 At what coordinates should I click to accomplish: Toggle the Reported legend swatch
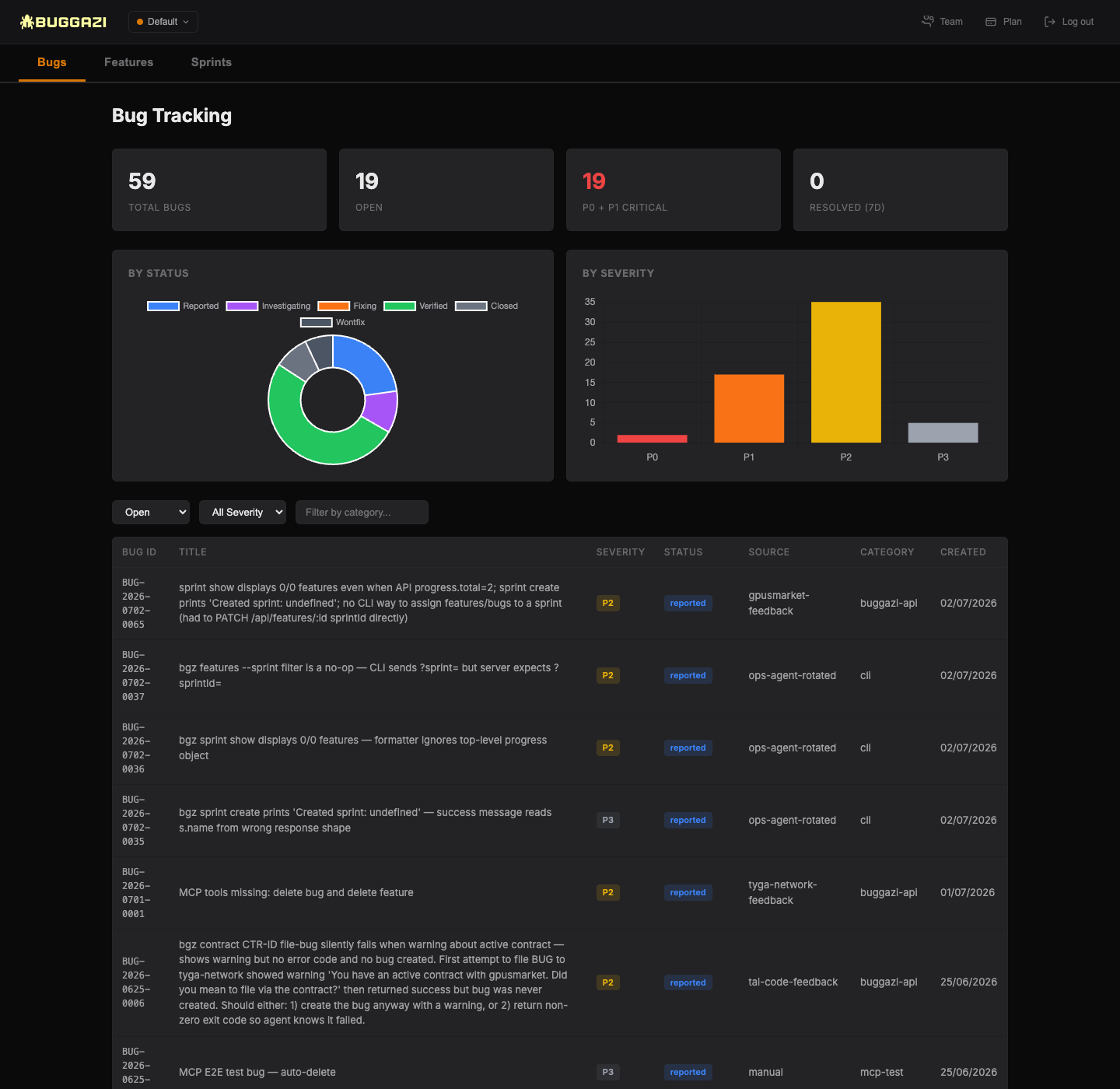163,306
